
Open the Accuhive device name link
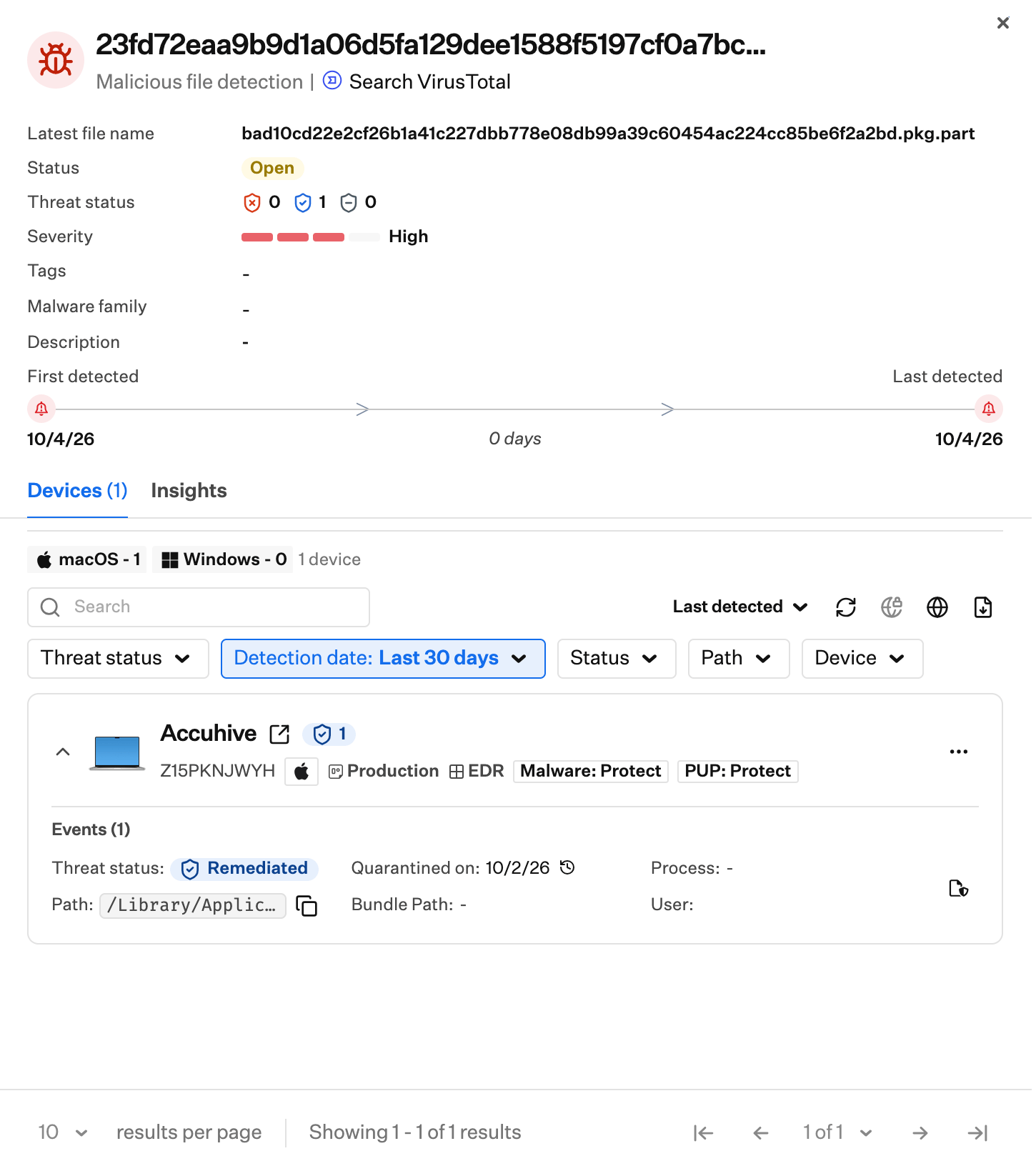[x=208, y=734]
